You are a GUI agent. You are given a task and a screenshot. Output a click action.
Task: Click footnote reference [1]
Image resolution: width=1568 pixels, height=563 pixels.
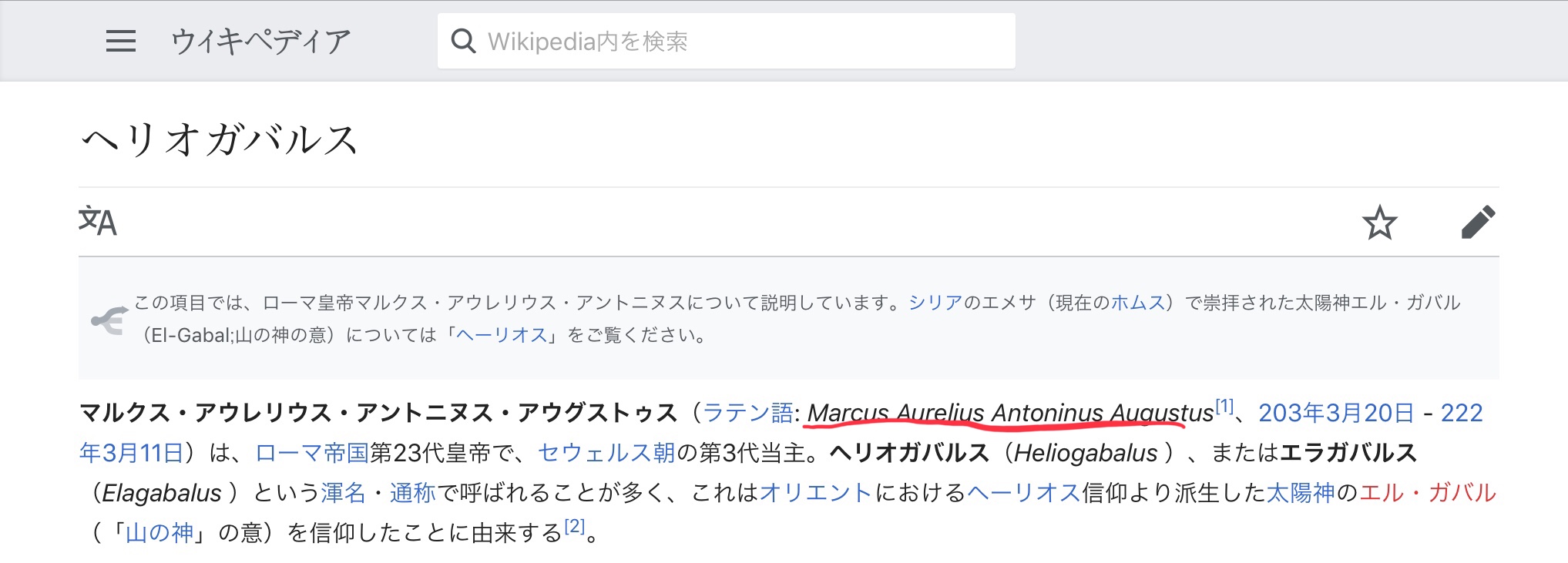1224,406
